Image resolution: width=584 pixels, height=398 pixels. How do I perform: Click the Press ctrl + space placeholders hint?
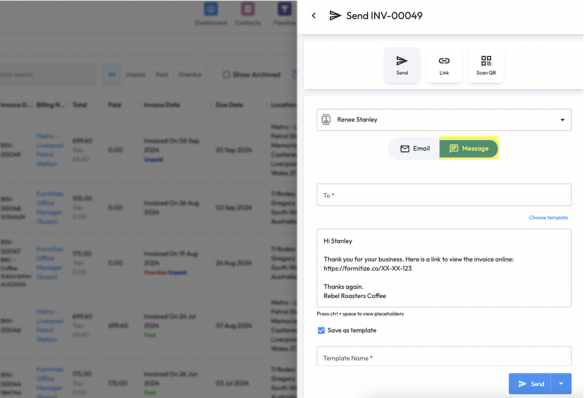pos(360,314)
